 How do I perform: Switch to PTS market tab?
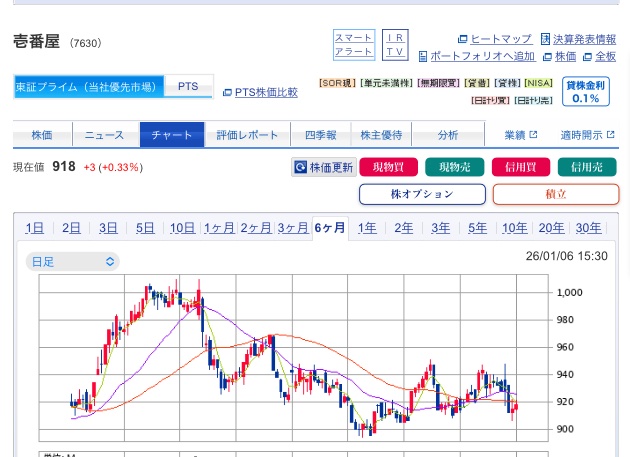[188, 86]
